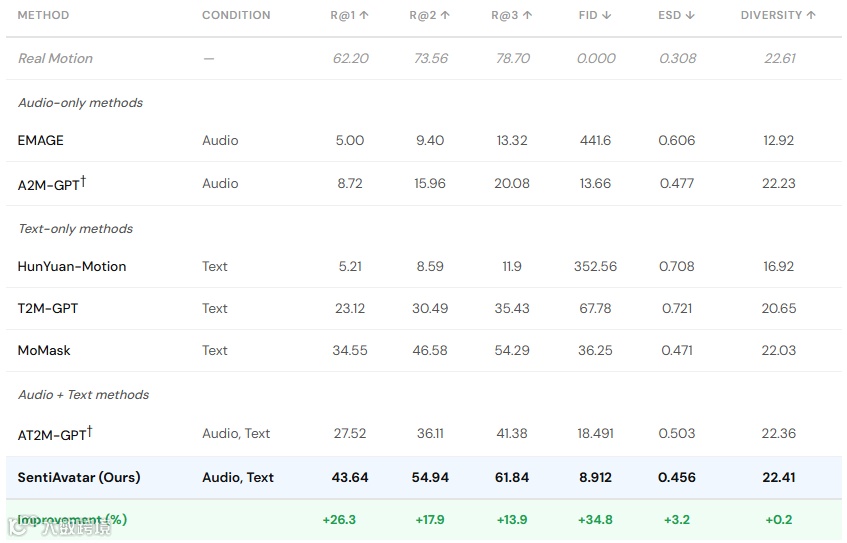Click the ESD column header
The image size is (847, 543).
(x=677, y=15)
